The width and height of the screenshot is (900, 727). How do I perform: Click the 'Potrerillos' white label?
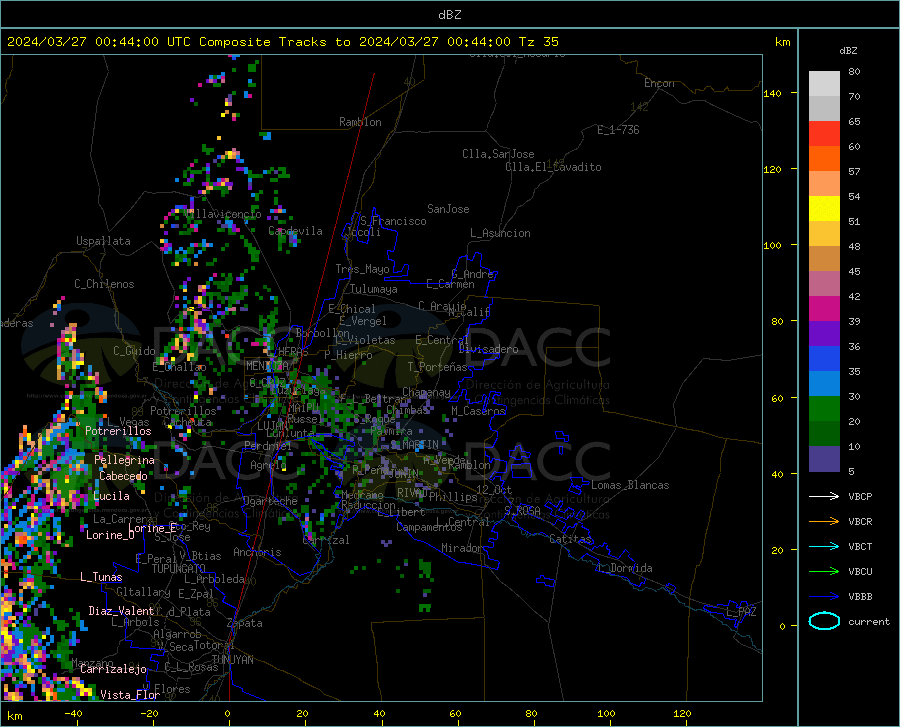(118, 431)
